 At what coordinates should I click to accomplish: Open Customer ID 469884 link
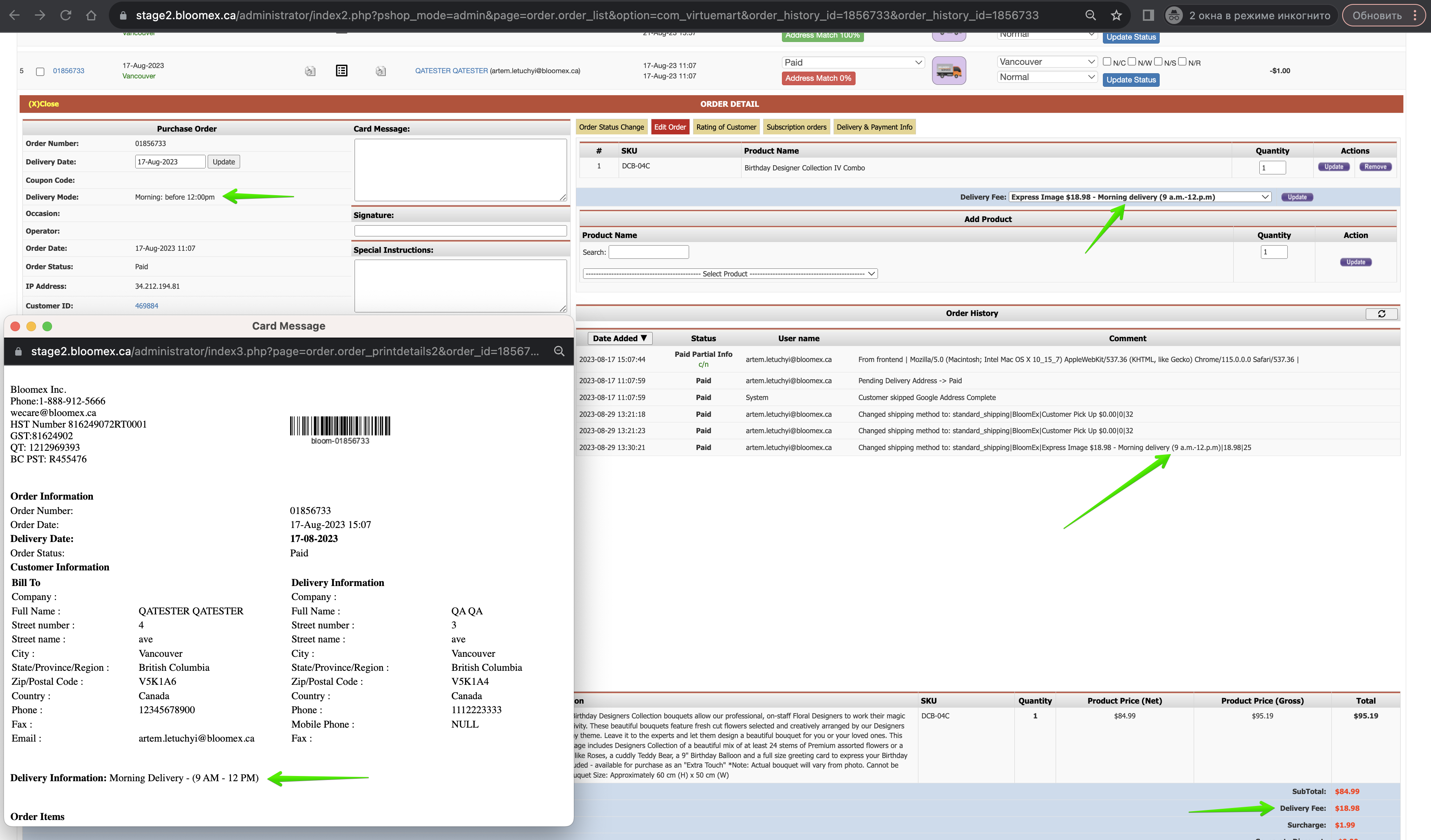tap(146, 306)
